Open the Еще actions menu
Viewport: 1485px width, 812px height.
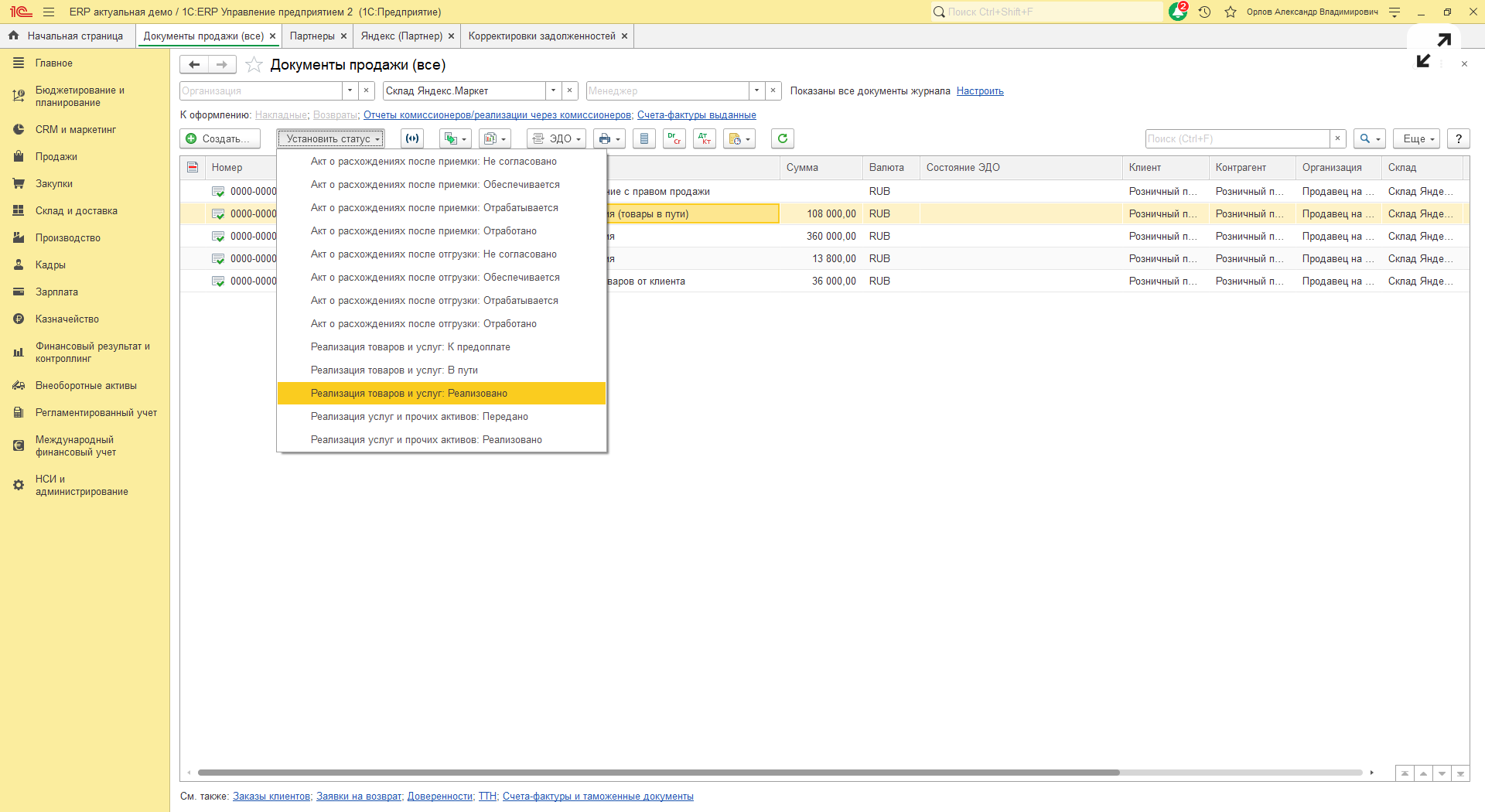[1416, 138]
